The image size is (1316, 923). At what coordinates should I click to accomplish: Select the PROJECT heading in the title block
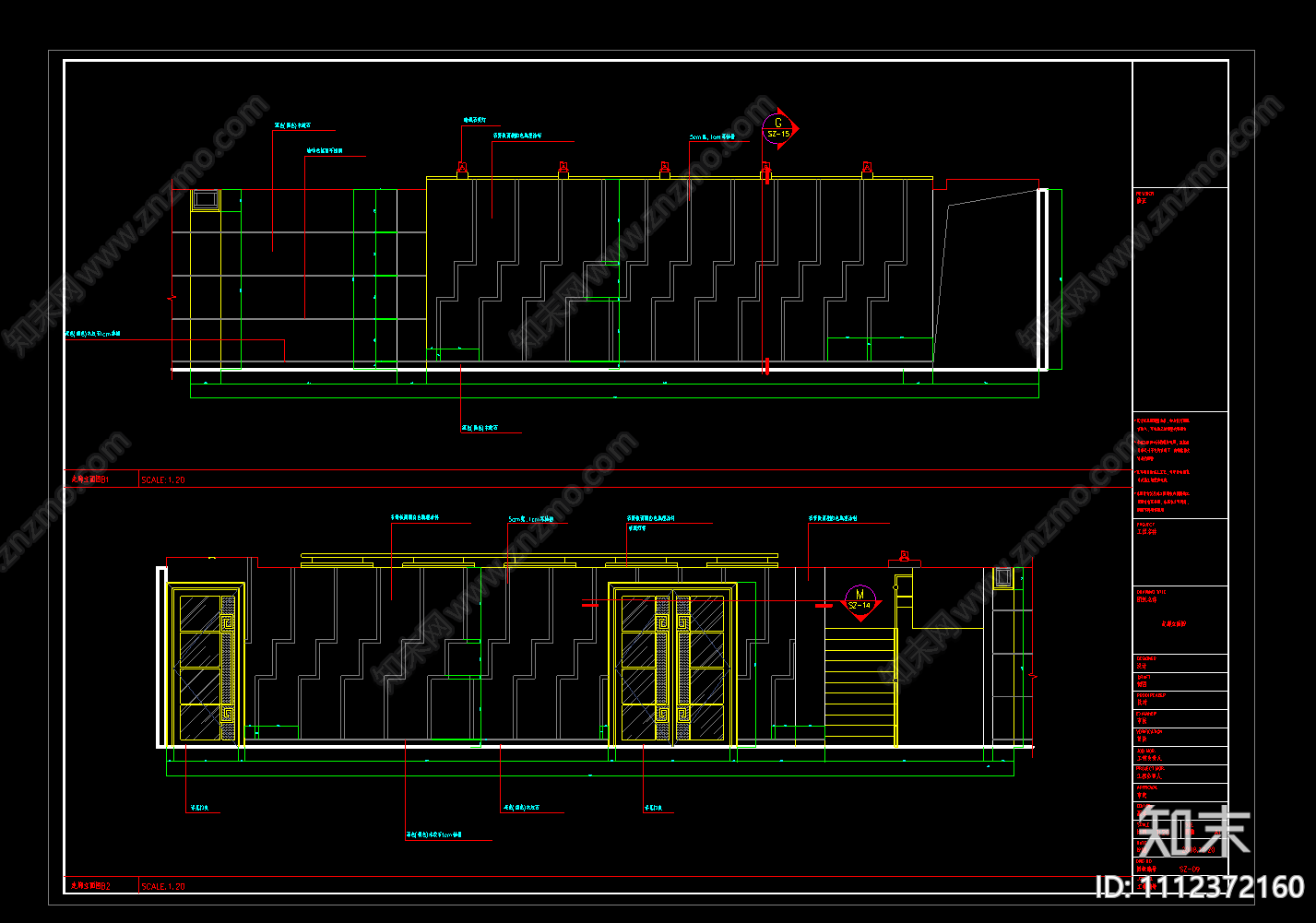(x=1147, y=524)
